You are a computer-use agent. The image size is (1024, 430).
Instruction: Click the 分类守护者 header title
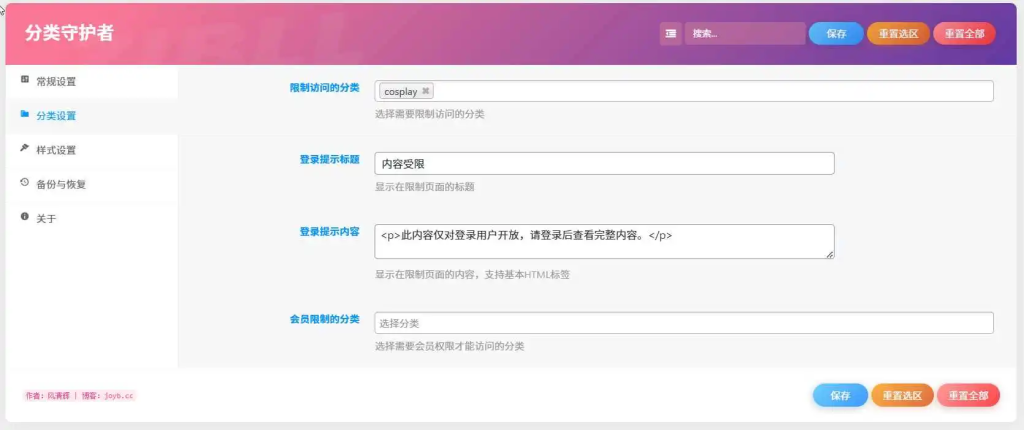point(69,33)
